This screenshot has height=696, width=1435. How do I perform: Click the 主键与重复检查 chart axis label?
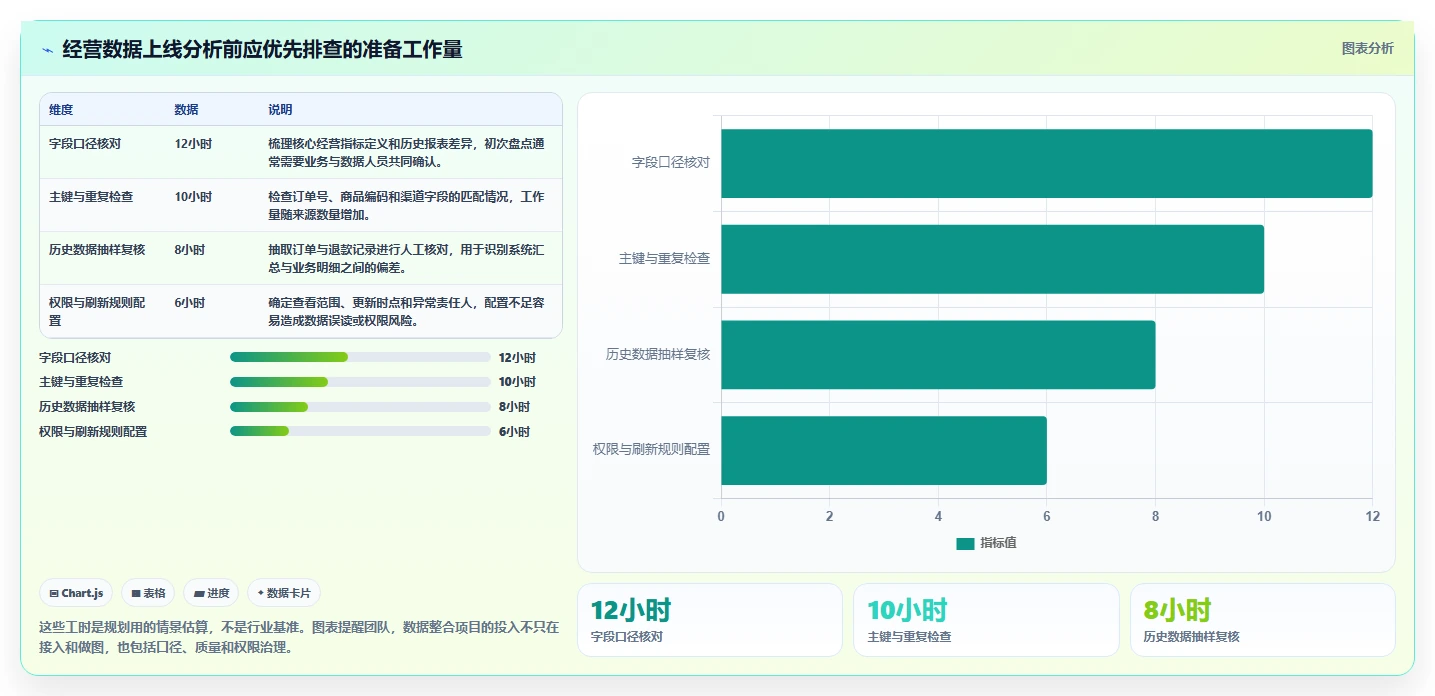click(665, 258)
